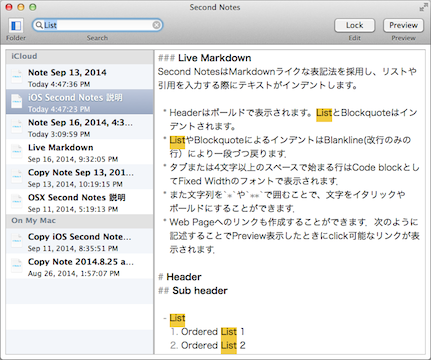Open the Live Markdown note in list
431x360 pixels.
79,152
